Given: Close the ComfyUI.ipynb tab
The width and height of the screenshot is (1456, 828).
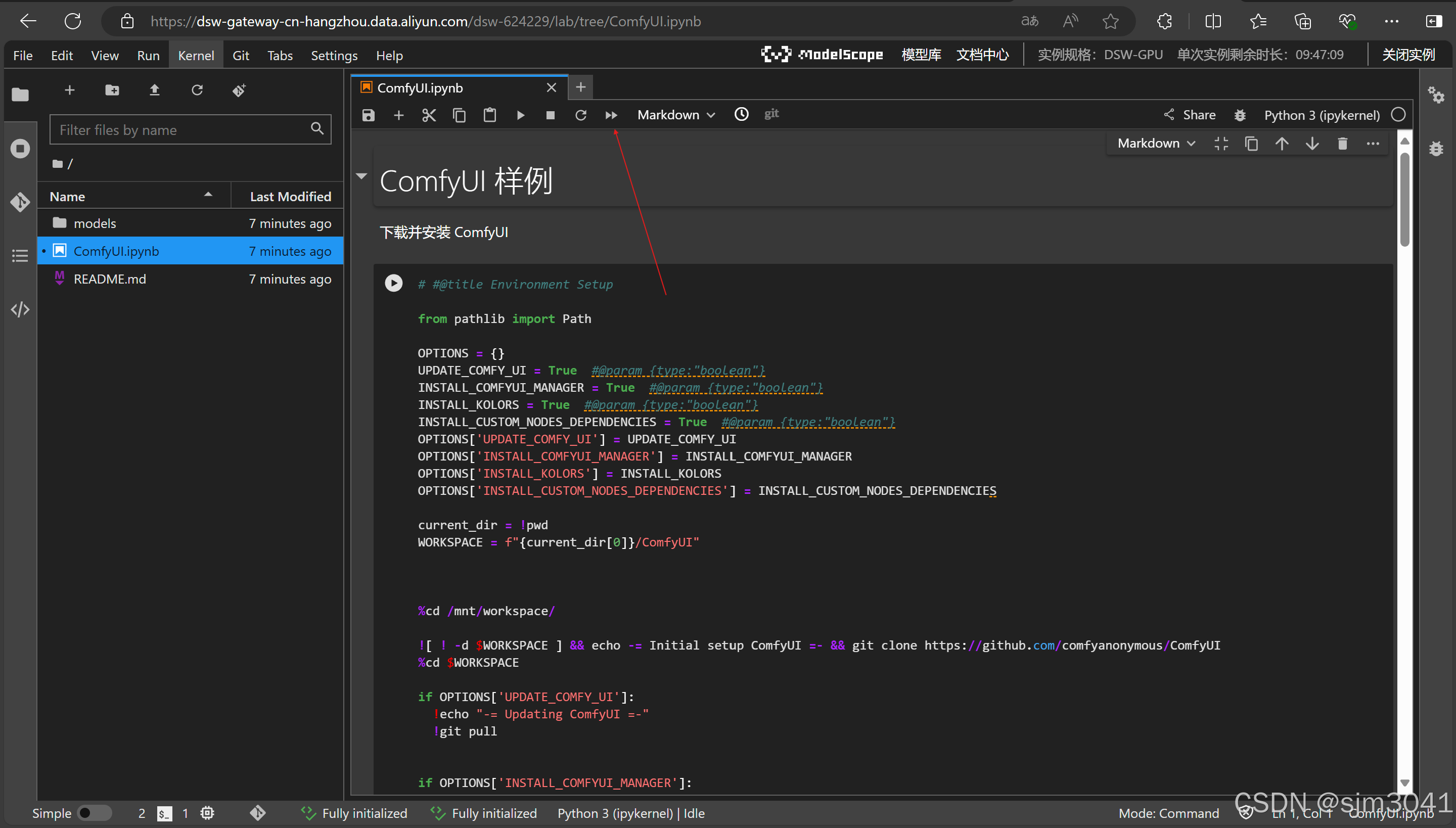Looking at the screenshot, I should (x=551, y=87).
